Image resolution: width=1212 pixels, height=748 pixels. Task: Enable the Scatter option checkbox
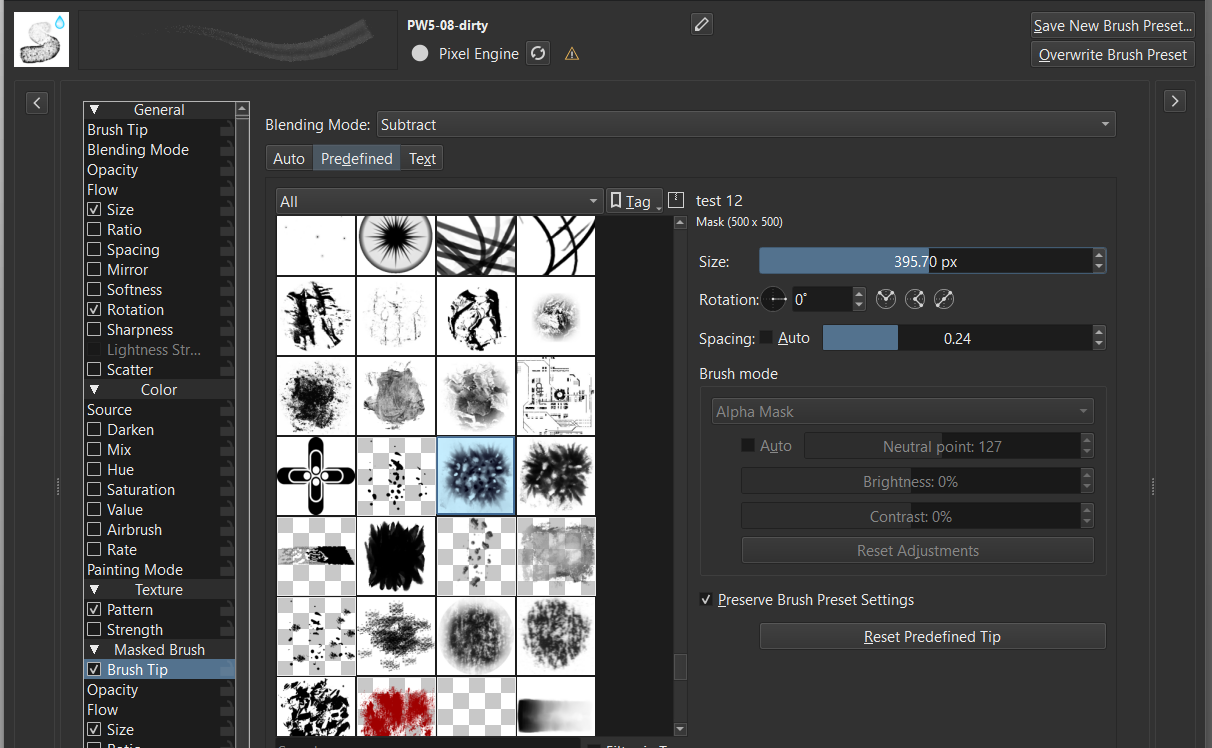coord(94,370)
